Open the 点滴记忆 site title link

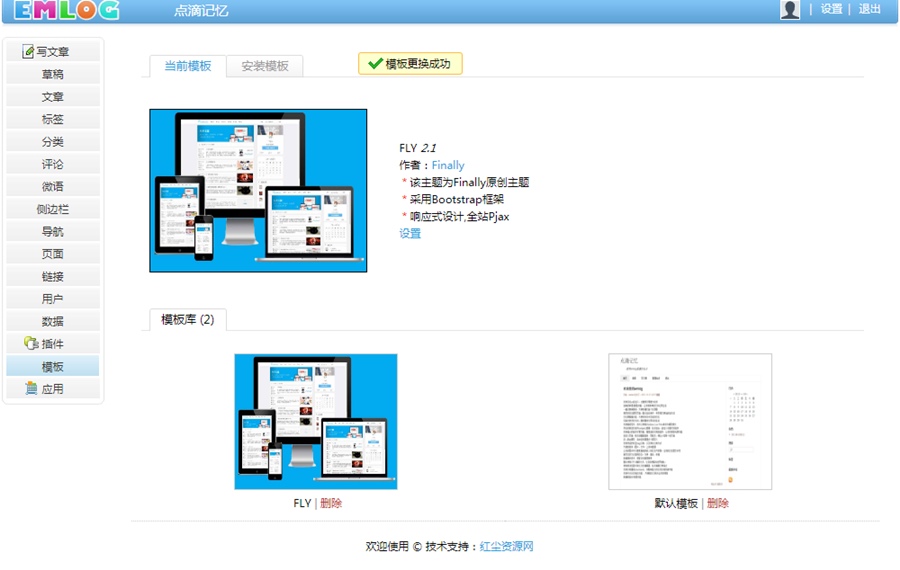point(201,10)
